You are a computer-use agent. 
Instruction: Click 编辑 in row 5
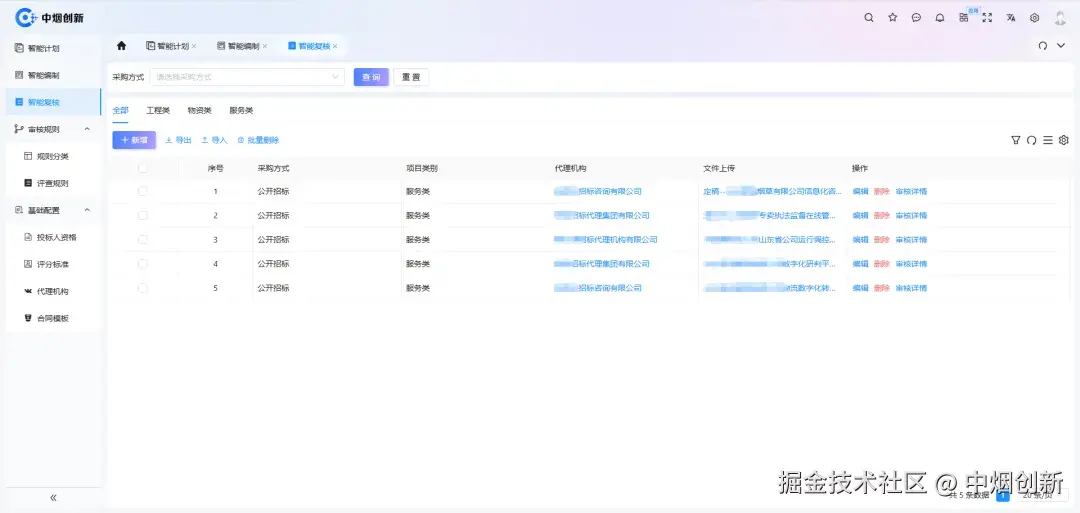tap(860, 288)
